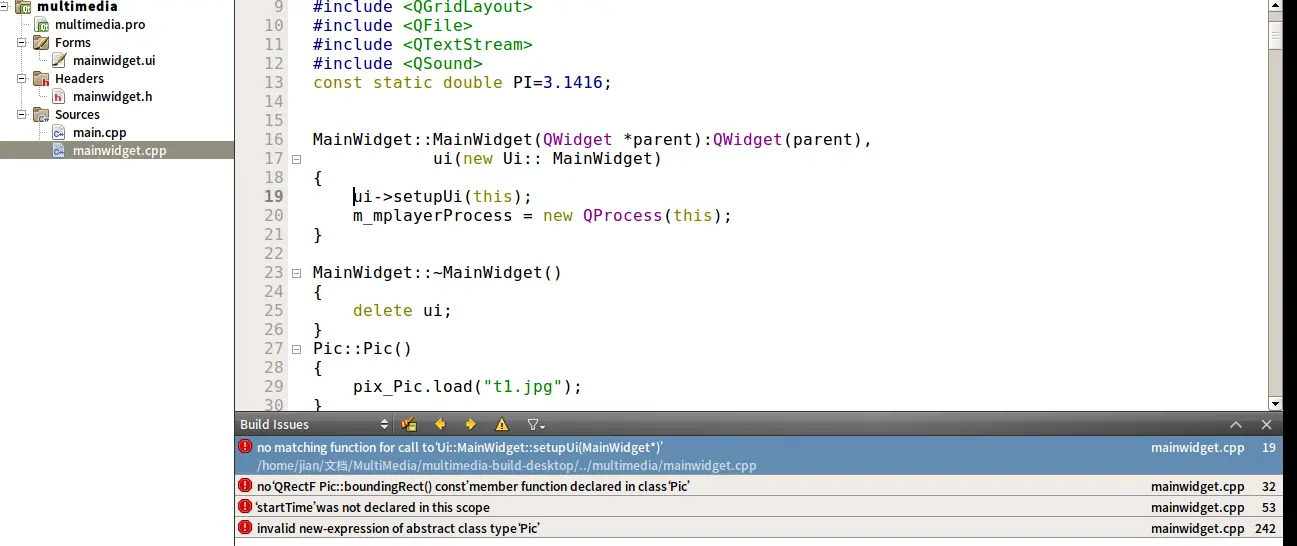Image resolution: width=1297 pixels, height=546 pixels.
Task: Click the Headers folder icon
Action: pyautogui.click(x=41, y=79)
